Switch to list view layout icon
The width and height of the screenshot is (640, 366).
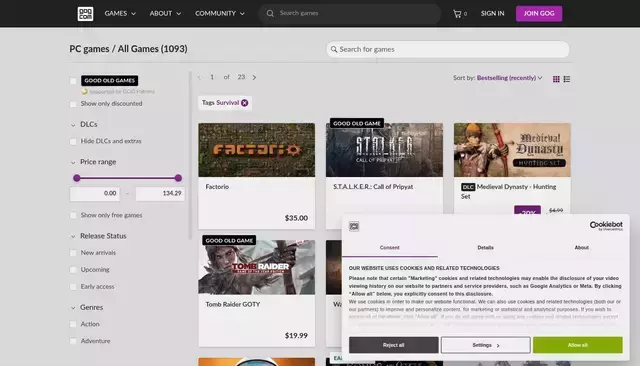(567, 79)
